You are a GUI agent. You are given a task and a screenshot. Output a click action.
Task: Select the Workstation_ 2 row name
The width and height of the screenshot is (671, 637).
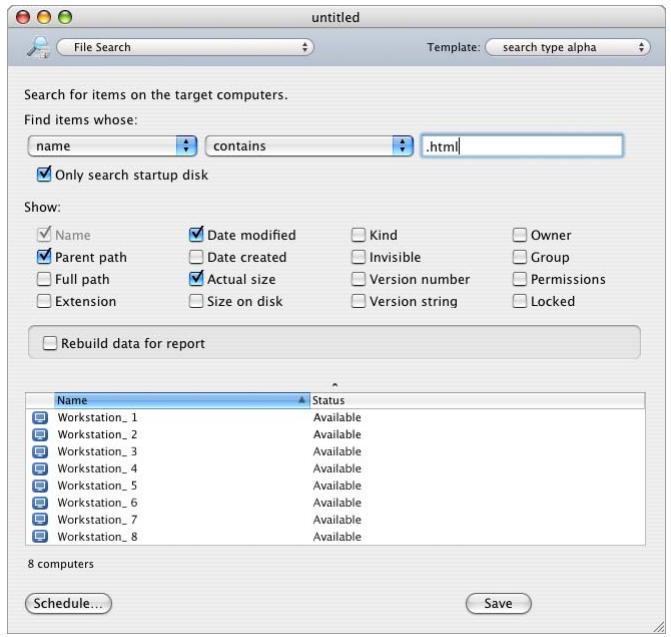(x=97, y=434)
